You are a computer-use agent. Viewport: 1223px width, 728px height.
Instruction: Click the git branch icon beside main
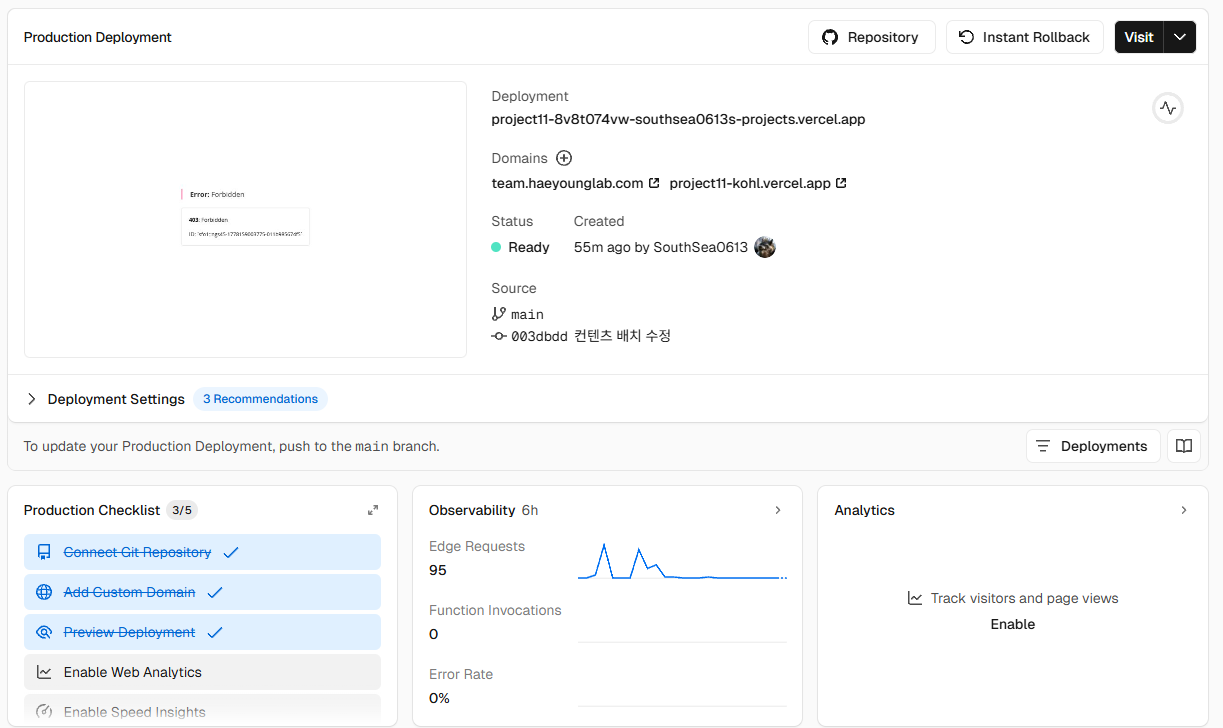[499, 314]
